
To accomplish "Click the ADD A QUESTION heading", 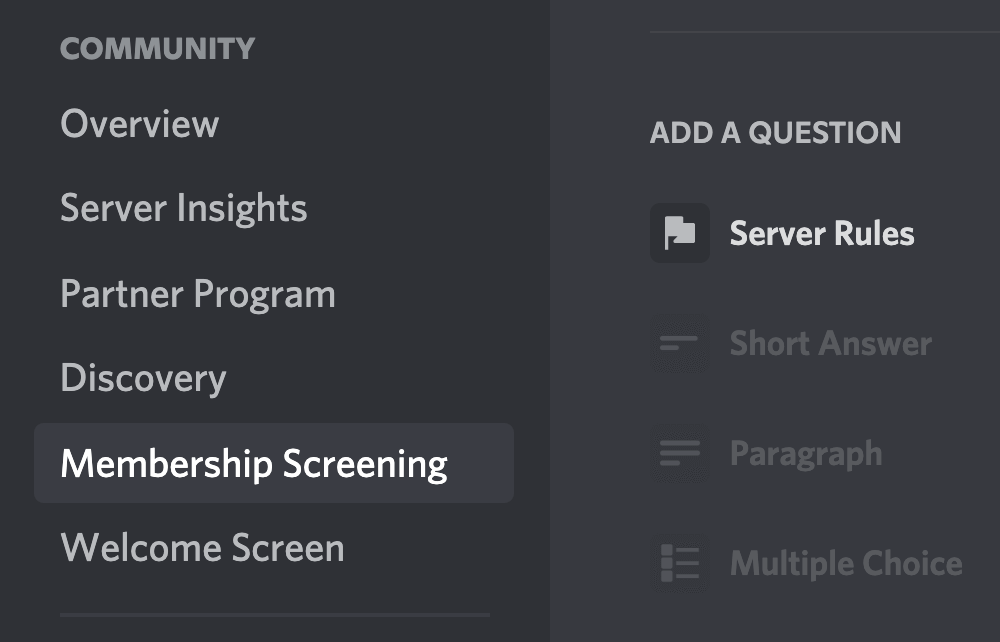I will (776, 133).
